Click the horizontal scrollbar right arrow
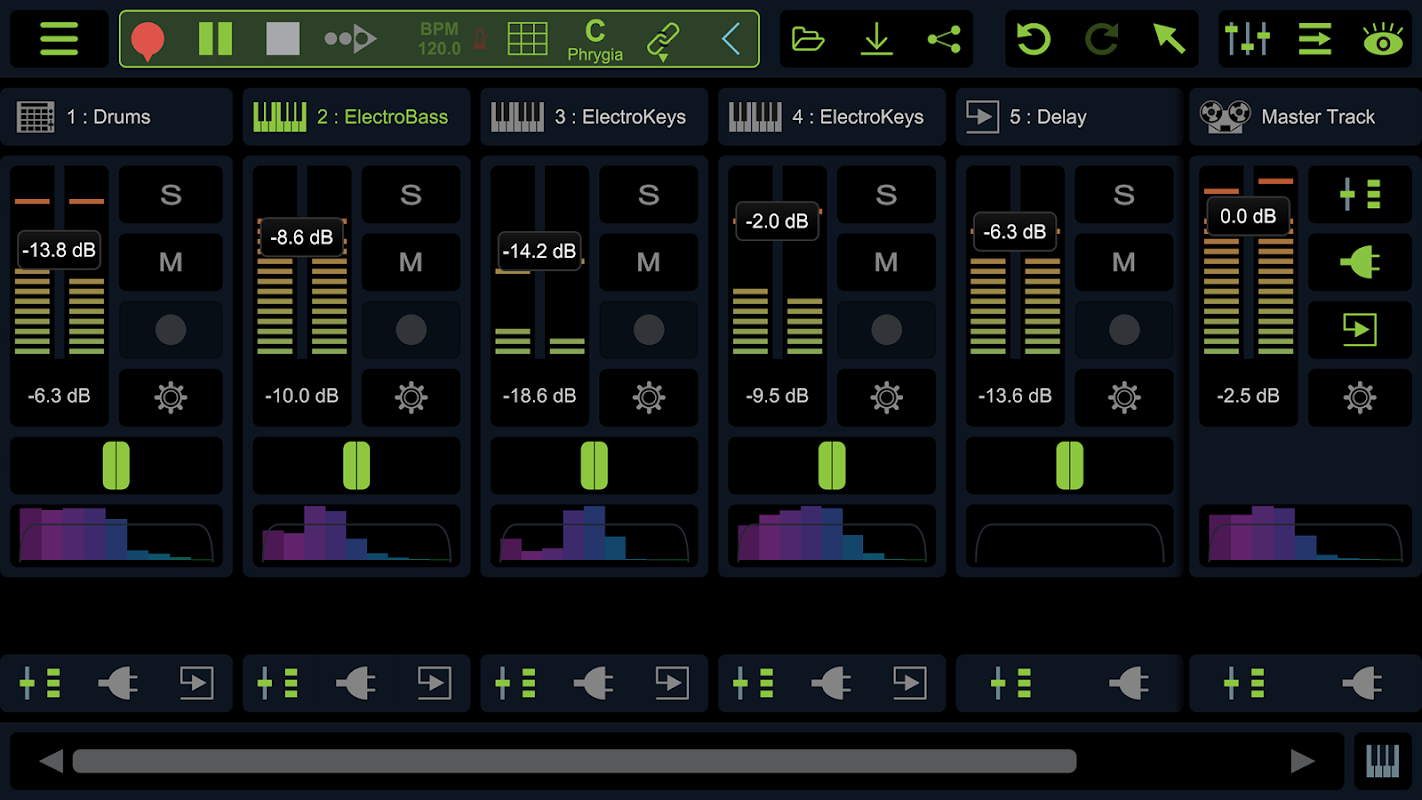 click(1302, 762)
